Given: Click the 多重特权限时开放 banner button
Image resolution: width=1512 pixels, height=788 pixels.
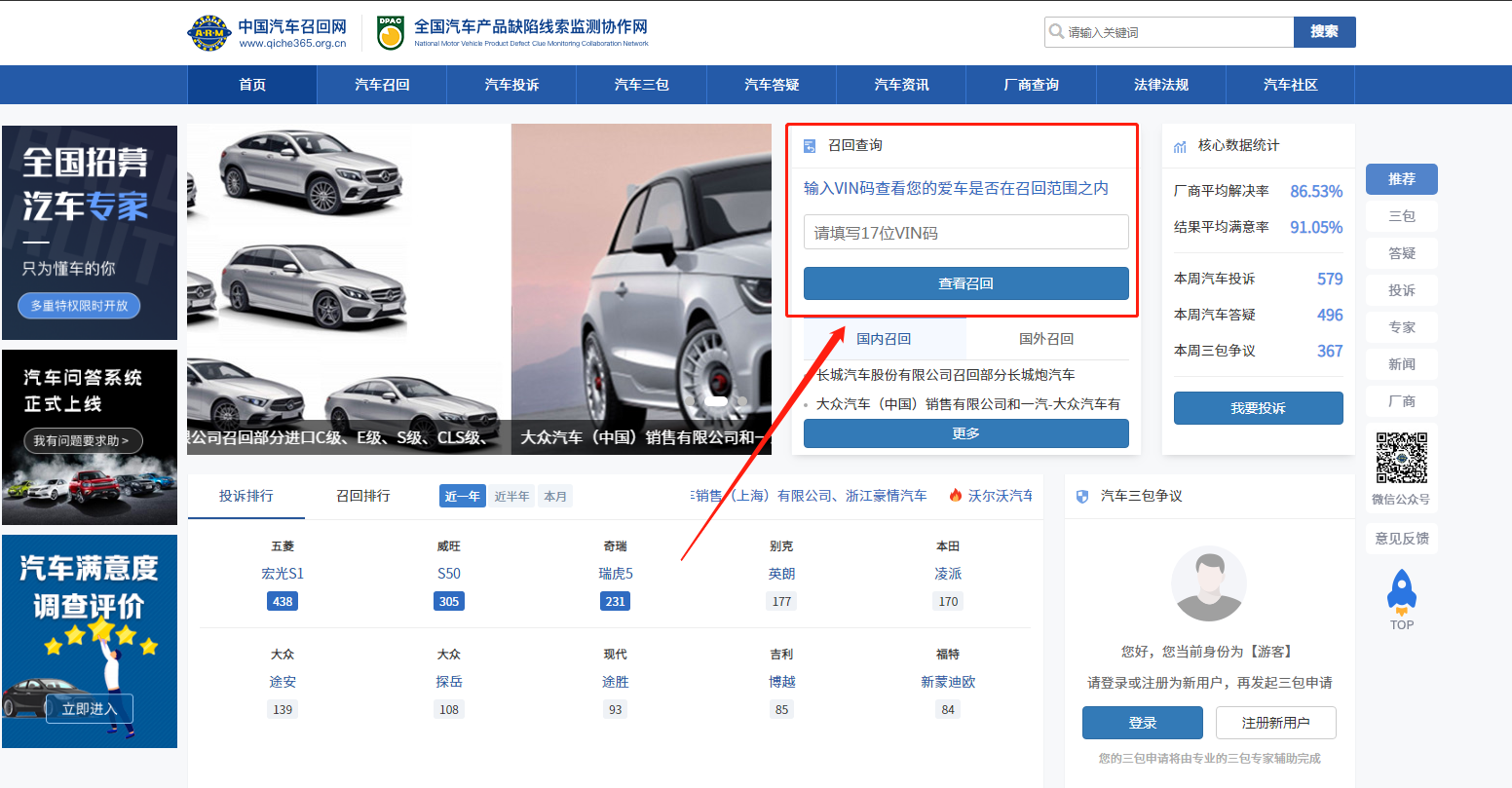Looking at the screenshot, I should (x=79, y=306).
